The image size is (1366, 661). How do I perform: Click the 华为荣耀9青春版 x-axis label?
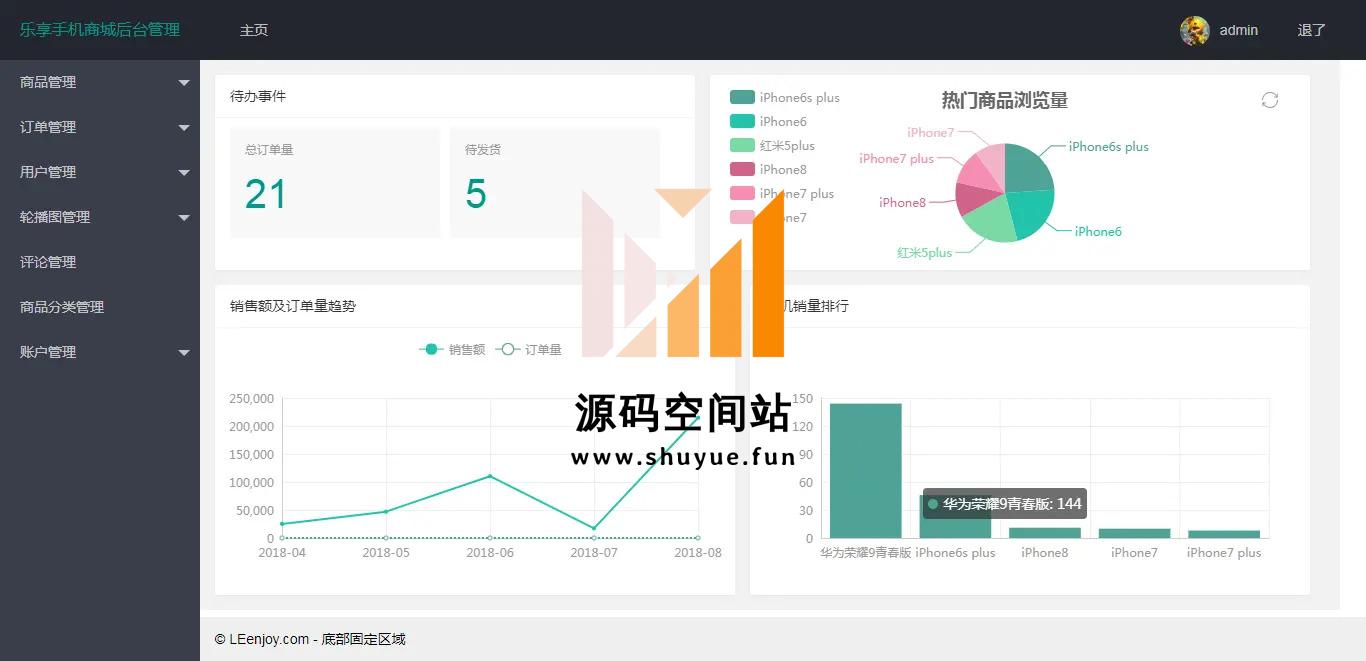(x=866, y=553)
